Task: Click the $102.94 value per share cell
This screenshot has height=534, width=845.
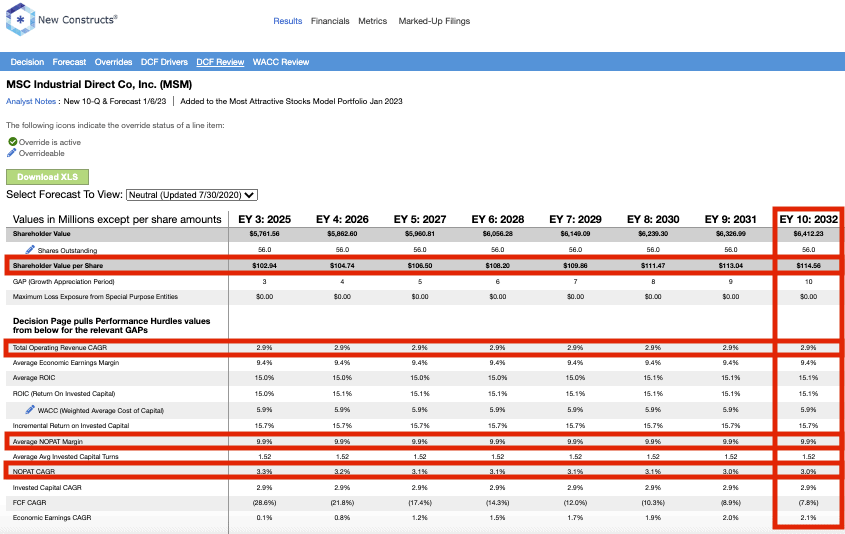Action: (265, 266)
